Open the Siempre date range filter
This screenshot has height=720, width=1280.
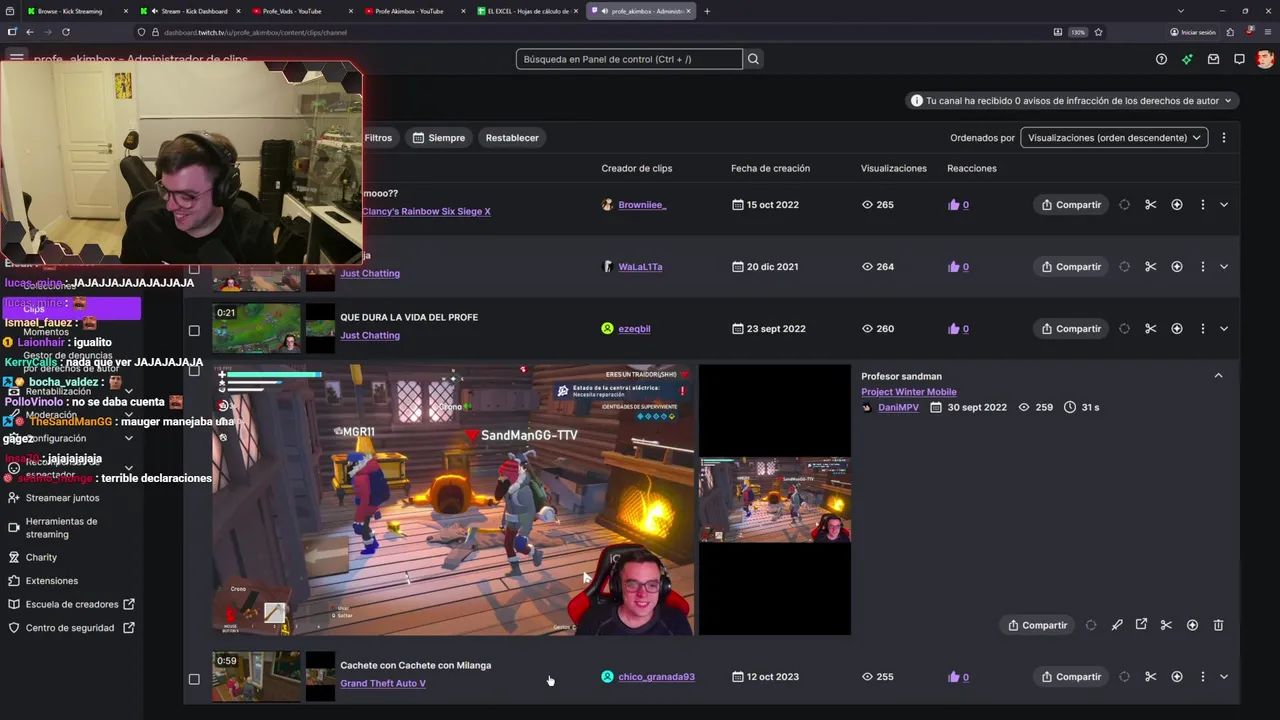click(439, 138)
